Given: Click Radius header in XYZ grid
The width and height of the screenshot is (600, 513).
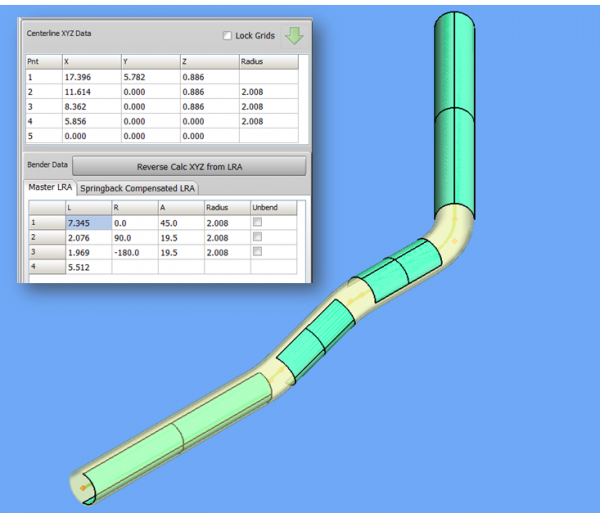Looking at the screenshot, I should [269, 62].
